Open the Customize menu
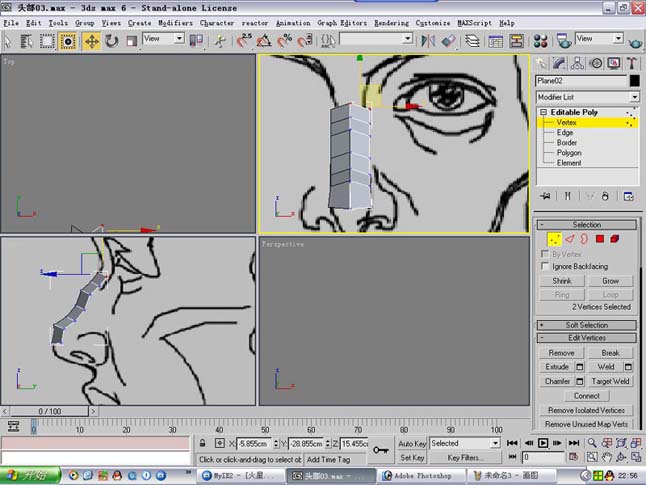The width and height of the screenshot is (646, 485). pos(433,23)
